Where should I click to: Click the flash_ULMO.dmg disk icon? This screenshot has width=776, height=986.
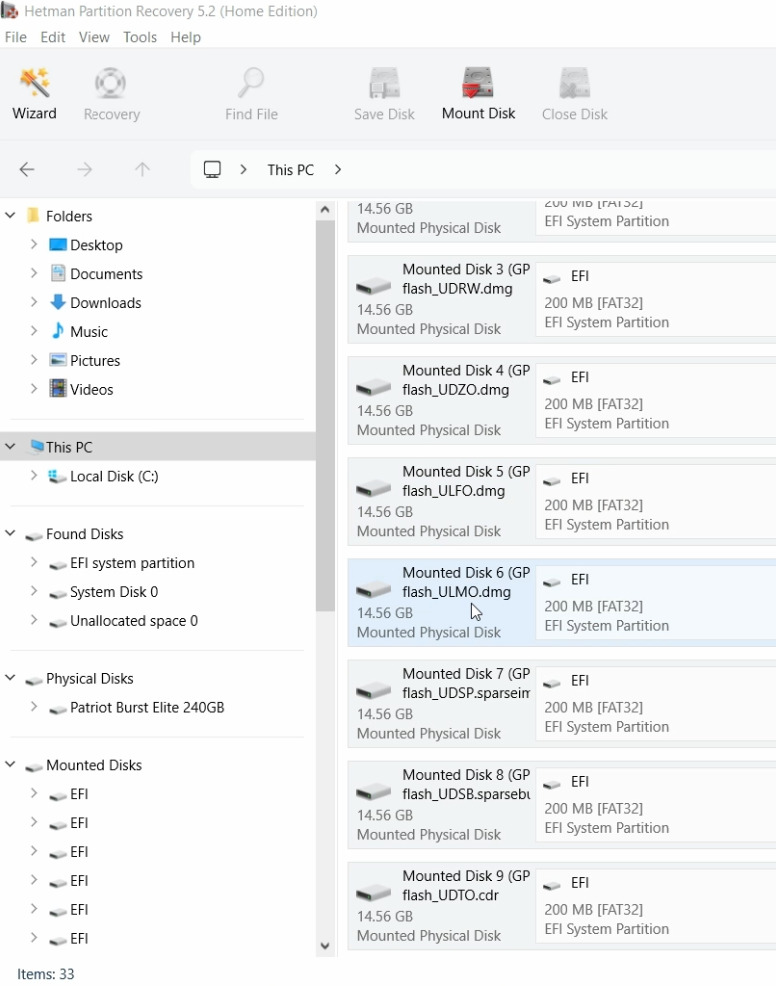click(x=374, y=590)
